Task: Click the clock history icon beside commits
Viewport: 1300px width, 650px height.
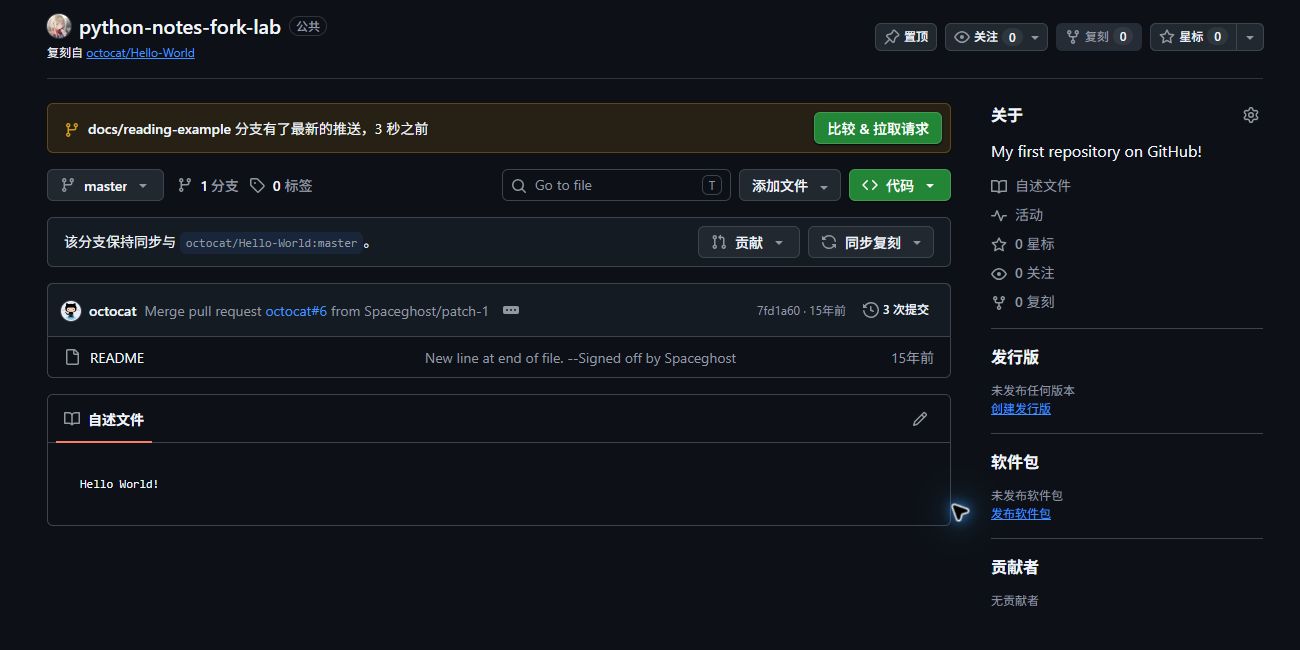Action: tap(870, 310)
